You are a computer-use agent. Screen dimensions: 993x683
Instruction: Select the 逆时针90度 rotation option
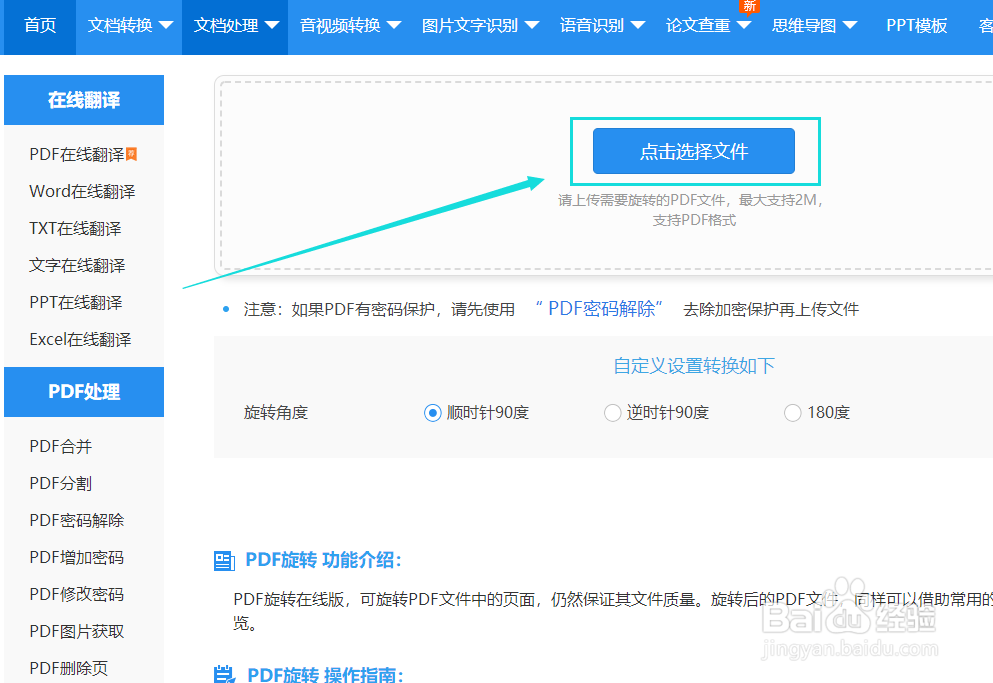[x=612, y=412]
